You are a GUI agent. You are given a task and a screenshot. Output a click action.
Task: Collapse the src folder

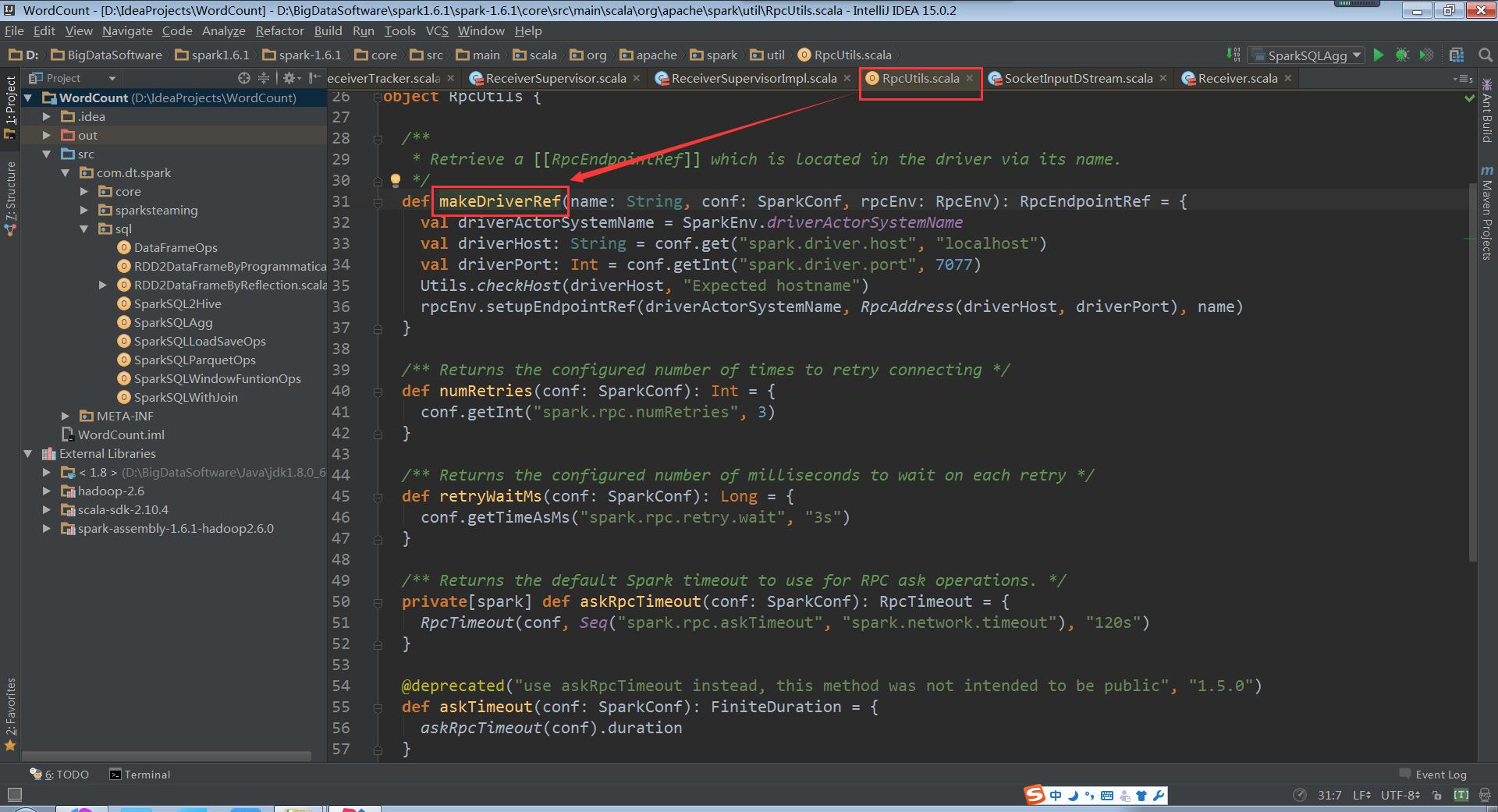47,154
